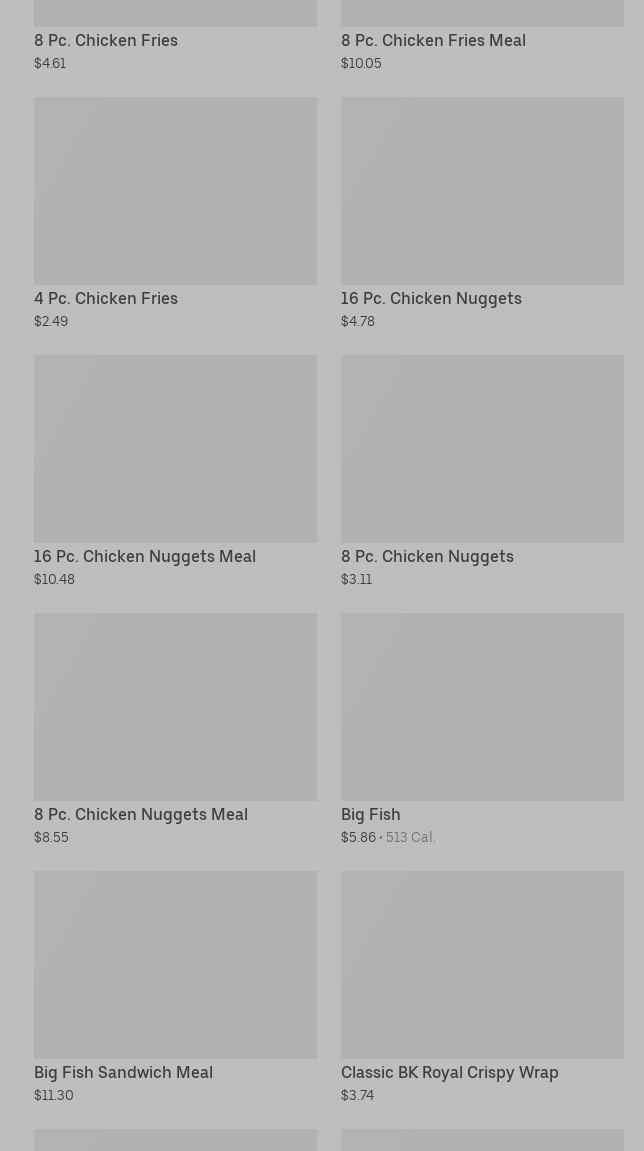This screenshot has width=644, height=1151.
Task: Click the Big Fish product image
Action: click(x=482, y=707)
